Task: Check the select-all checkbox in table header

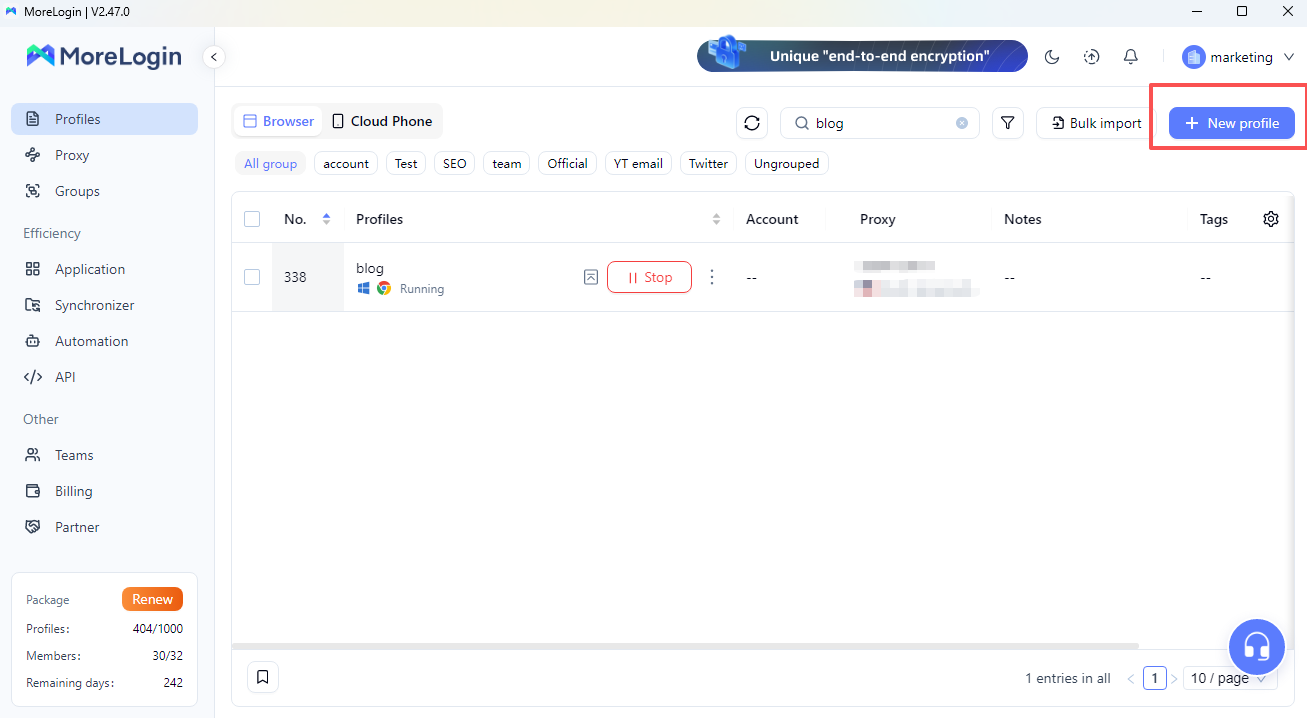Action: pyautogui.click(x=251, y=218)
